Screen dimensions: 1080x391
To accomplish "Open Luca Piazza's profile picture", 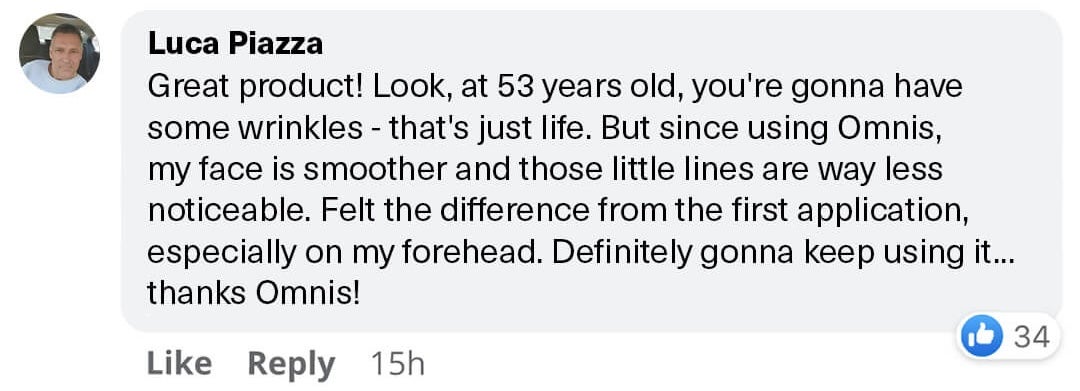I will (x=59, y=53).
